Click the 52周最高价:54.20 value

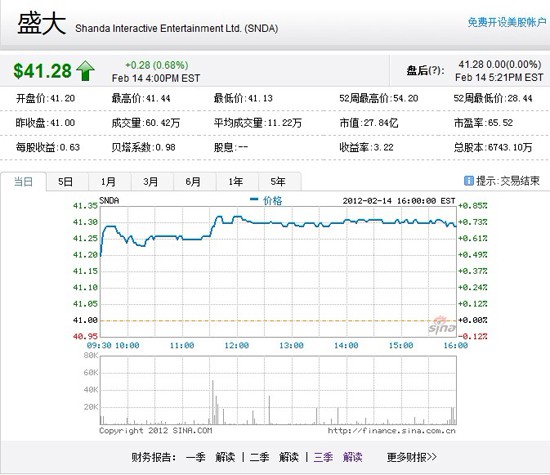click(x=379, y=98)
